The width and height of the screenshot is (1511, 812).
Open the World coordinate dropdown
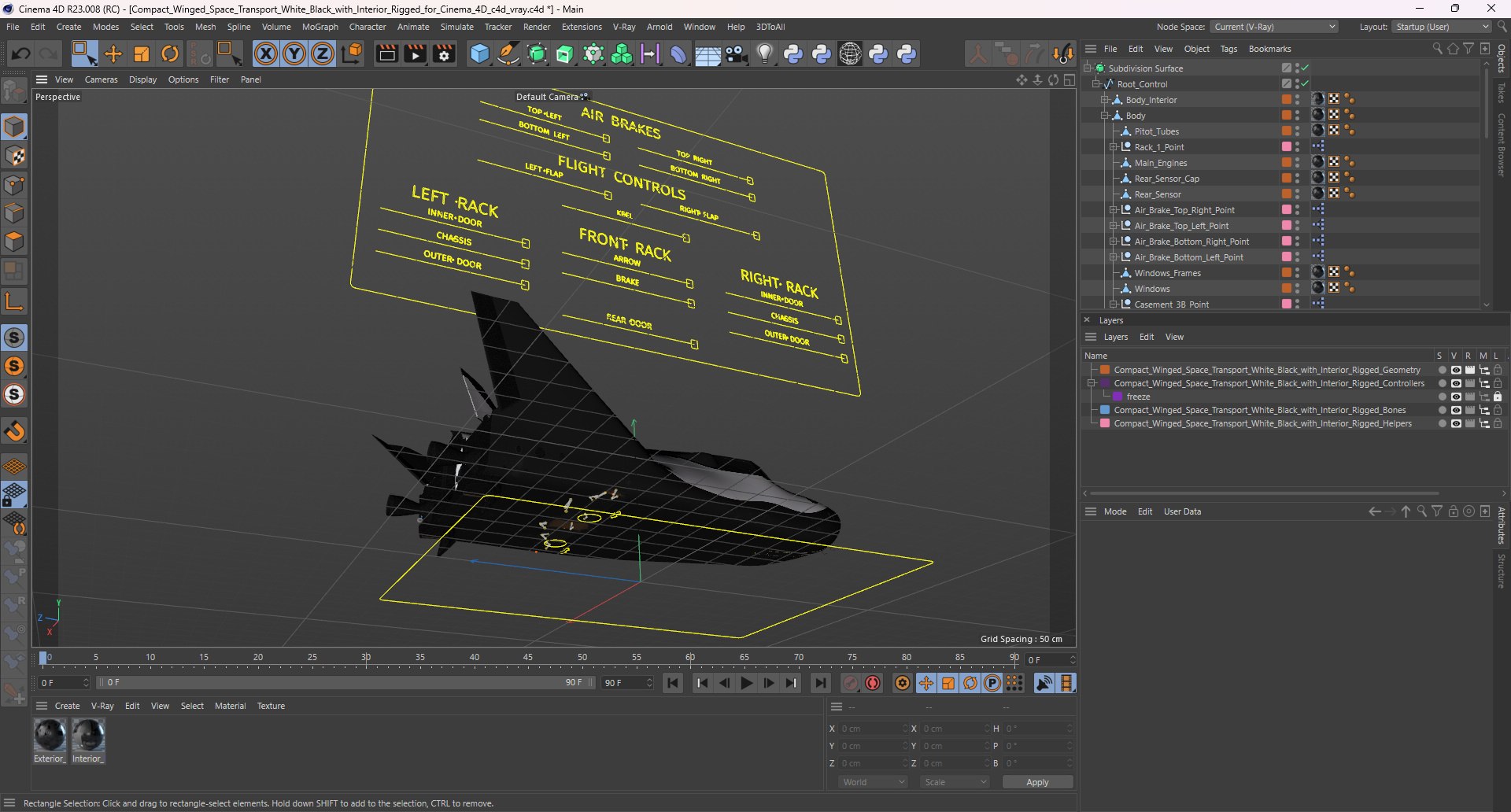coord(874,782)
